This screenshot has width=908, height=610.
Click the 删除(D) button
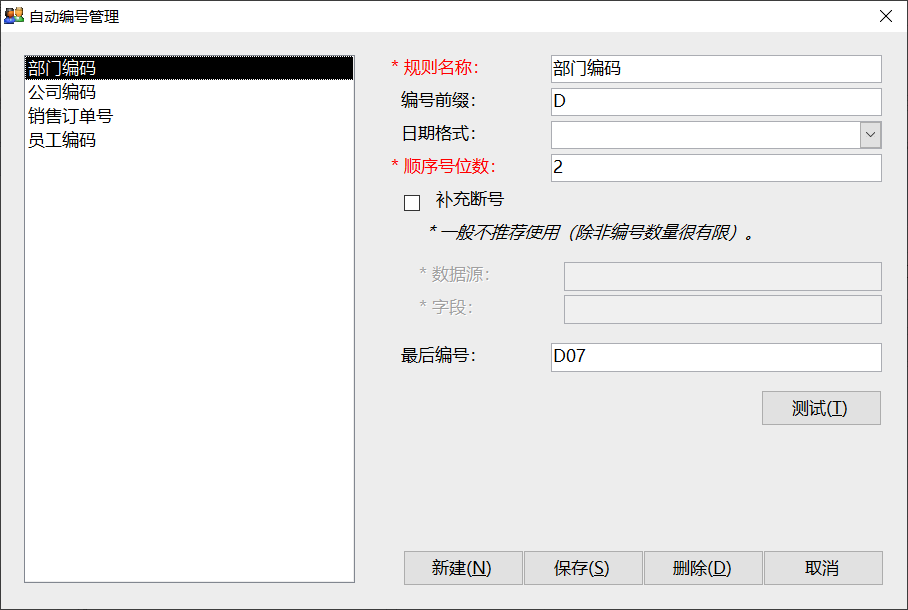pyautogui.click(x=703, y=568)
